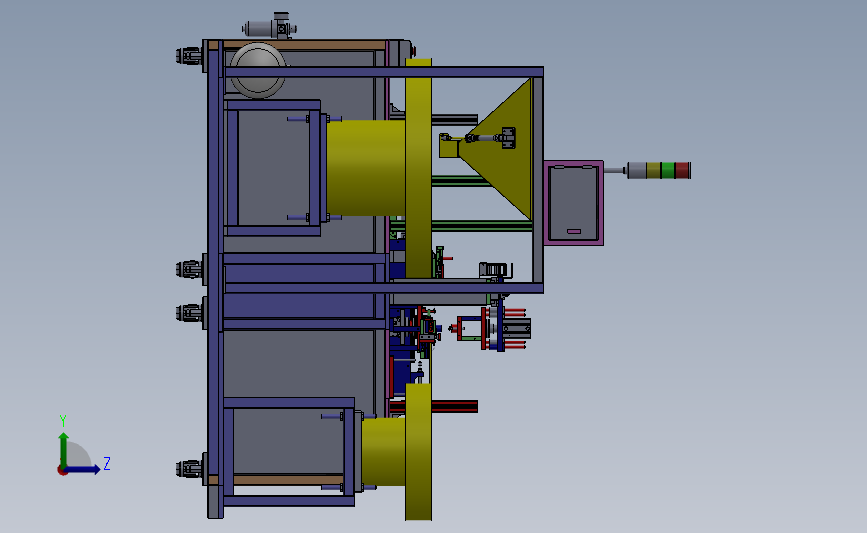
Task: Click the green Y axis arrow of the triad
Action: tap(64, 450)
